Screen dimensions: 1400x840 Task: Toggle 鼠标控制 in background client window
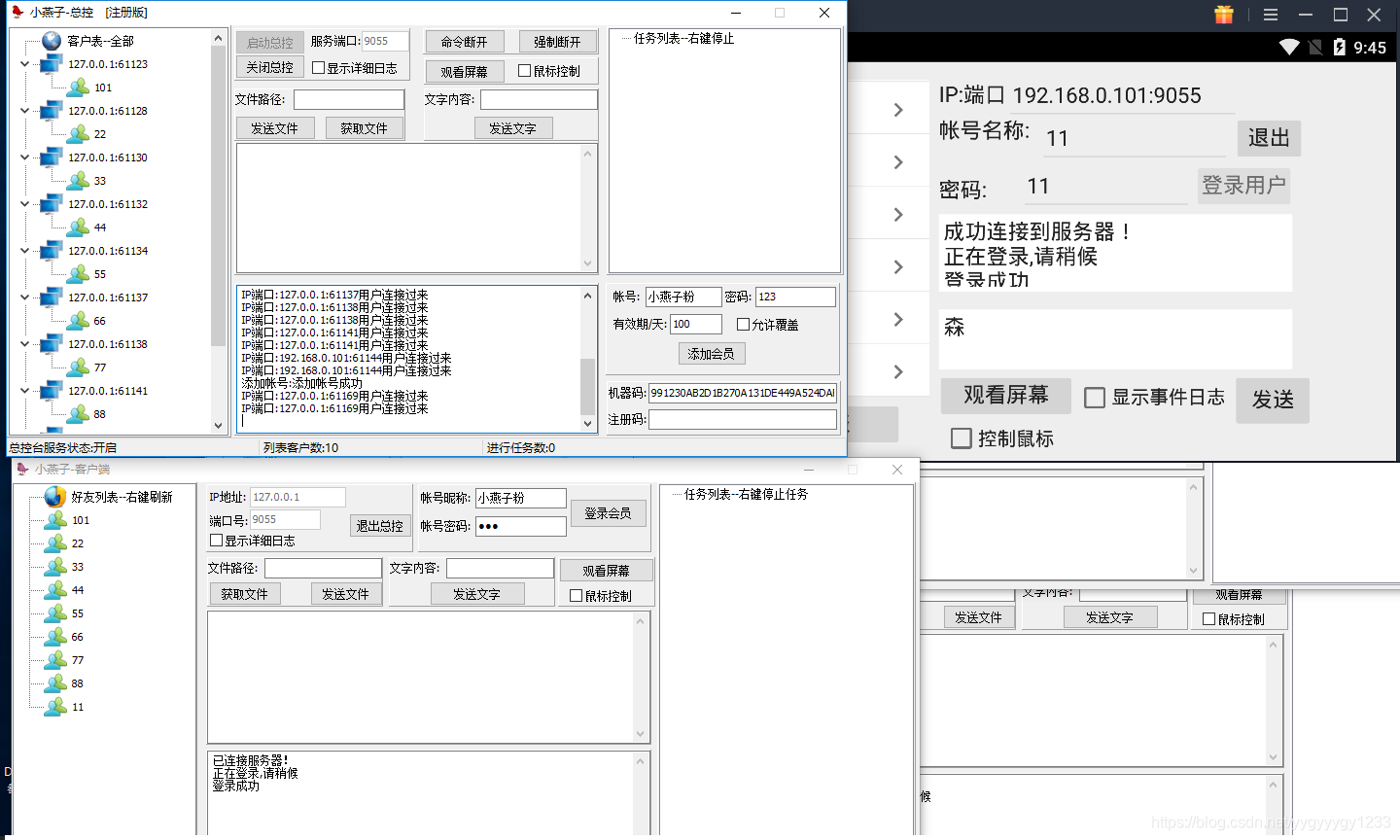[x=1209, y=619]
